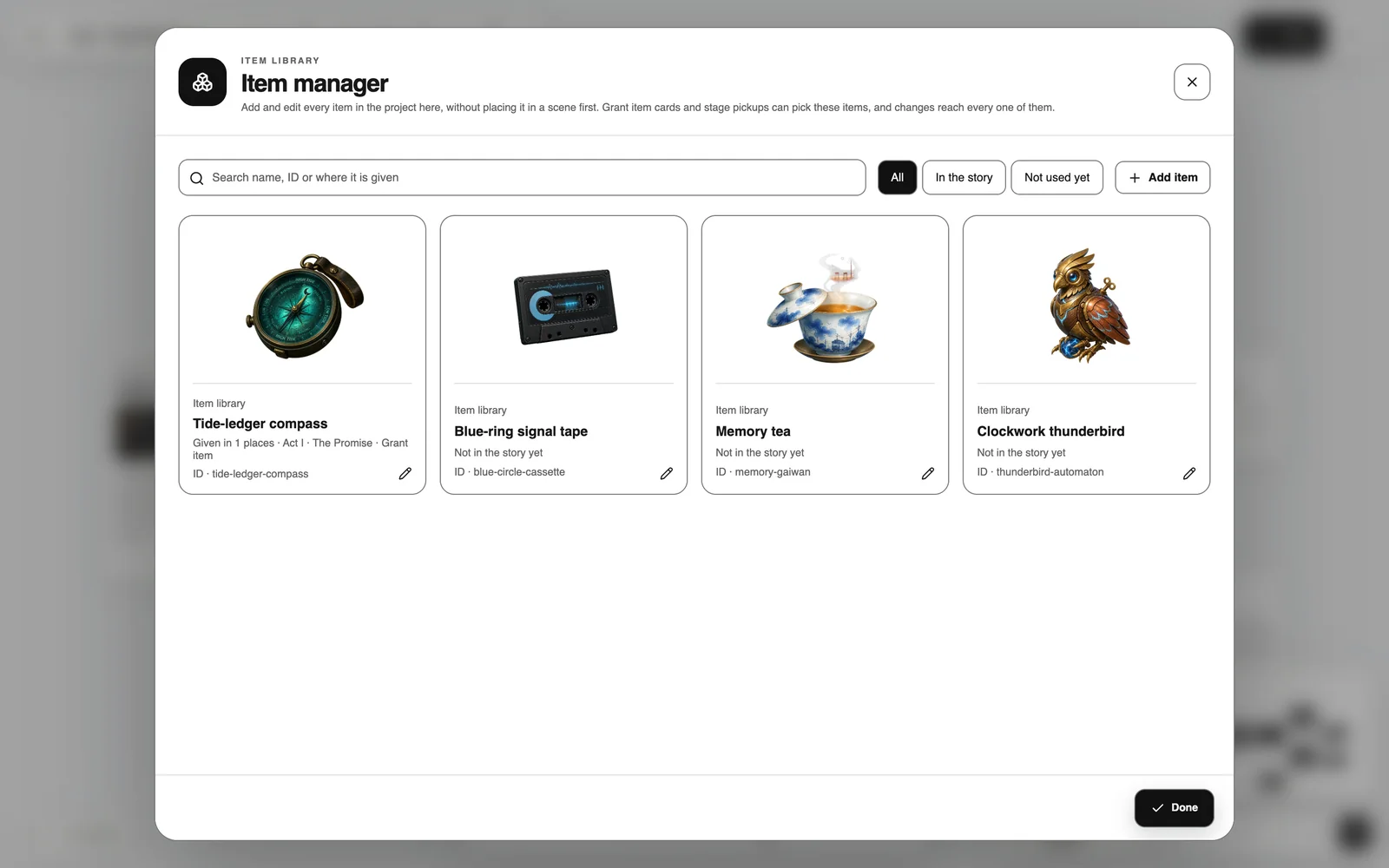Filter by Not used yet
The width and height of the screenshot is (1389, 868).
1057,177
